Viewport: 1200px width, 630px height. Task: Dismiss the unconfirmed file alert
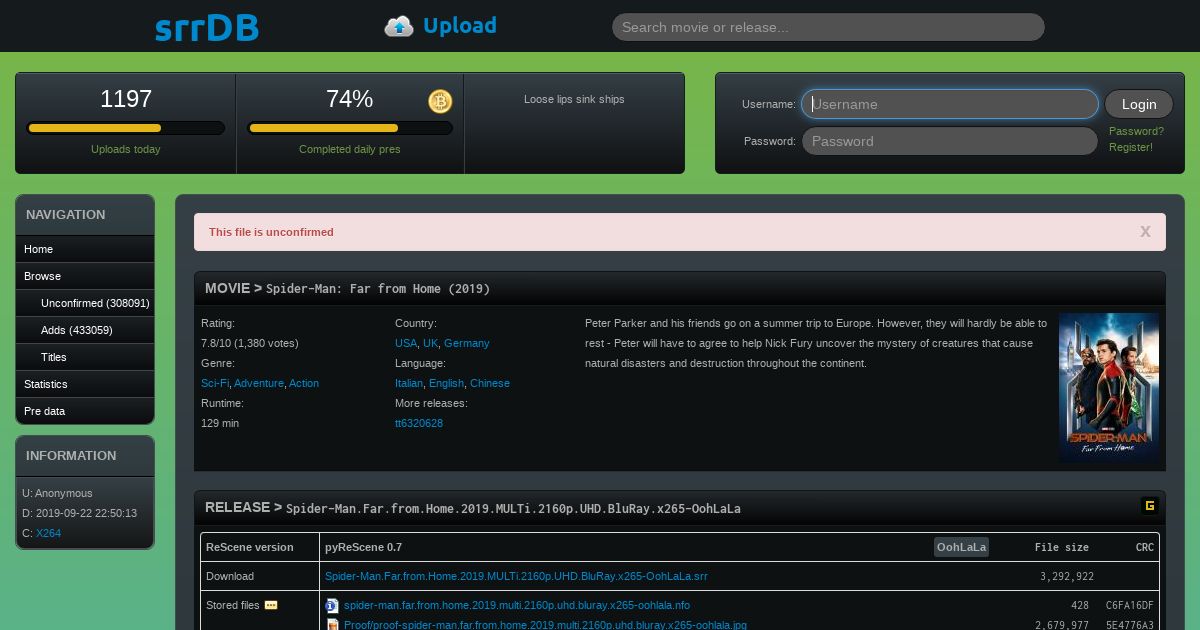click(1146, 232)
